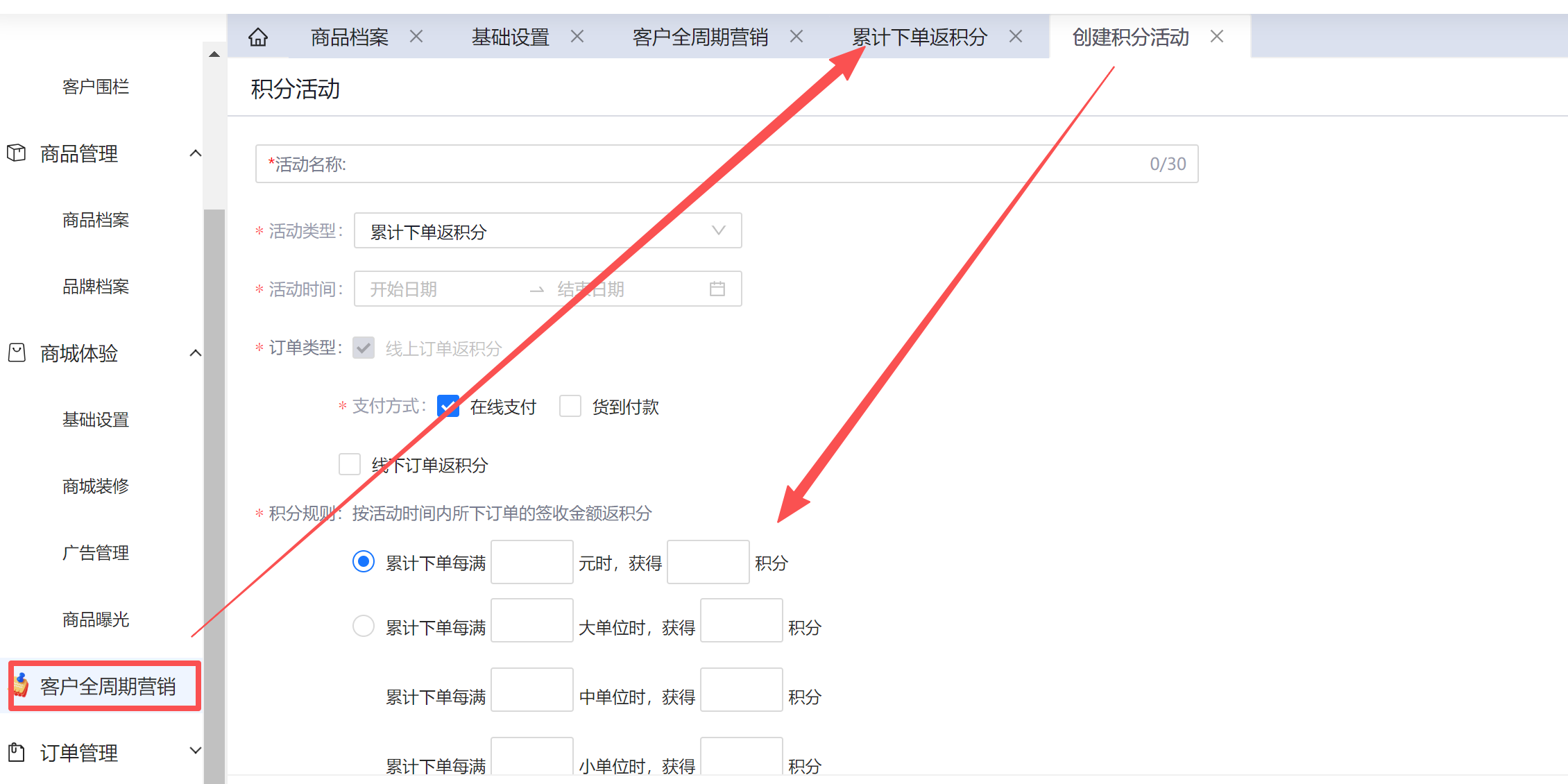Switch to the 客户全周期营销 tab
Viewport: 1568px width, 784px height.
(x=699, y=37)
